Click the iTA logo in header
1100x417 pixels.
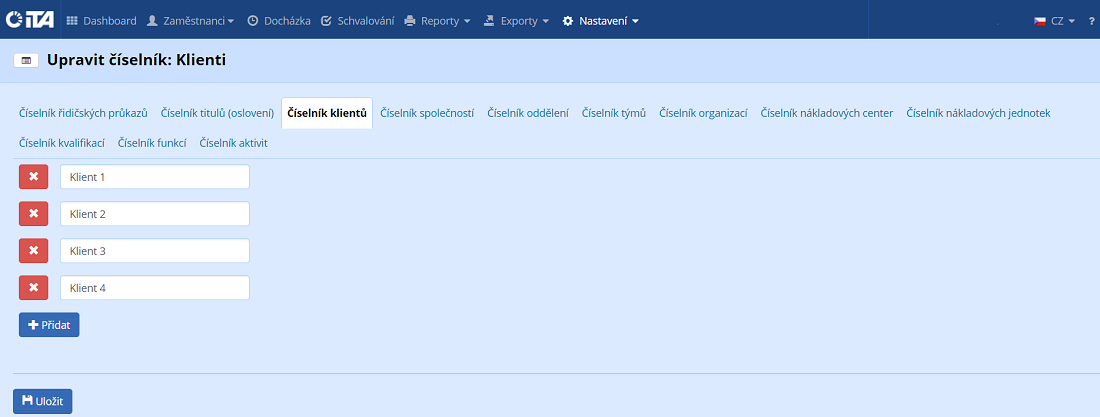click(x=30, y=20)
